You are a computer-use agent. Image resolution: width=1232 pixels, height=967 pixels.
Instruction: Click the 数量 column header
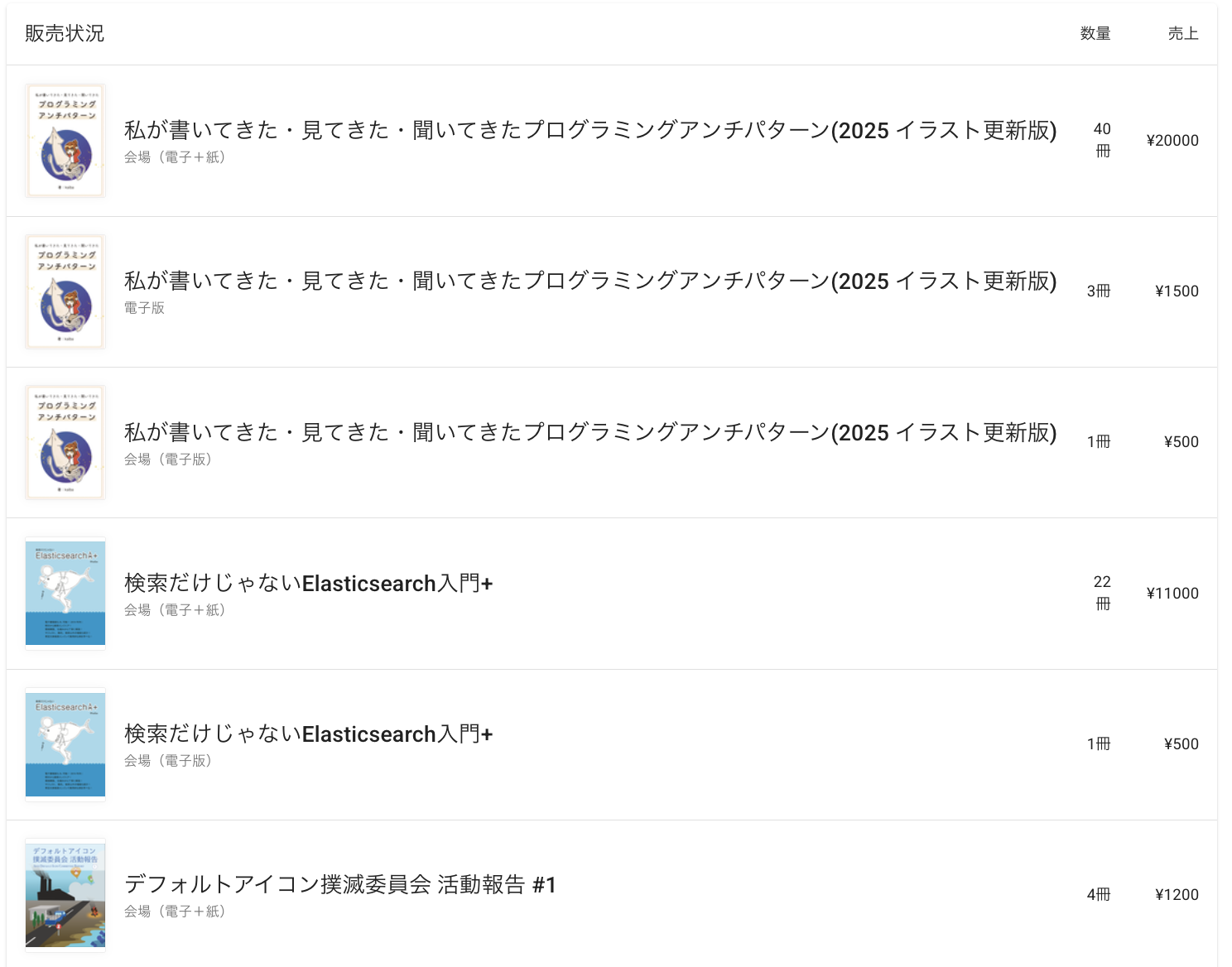click(1095, 33)
